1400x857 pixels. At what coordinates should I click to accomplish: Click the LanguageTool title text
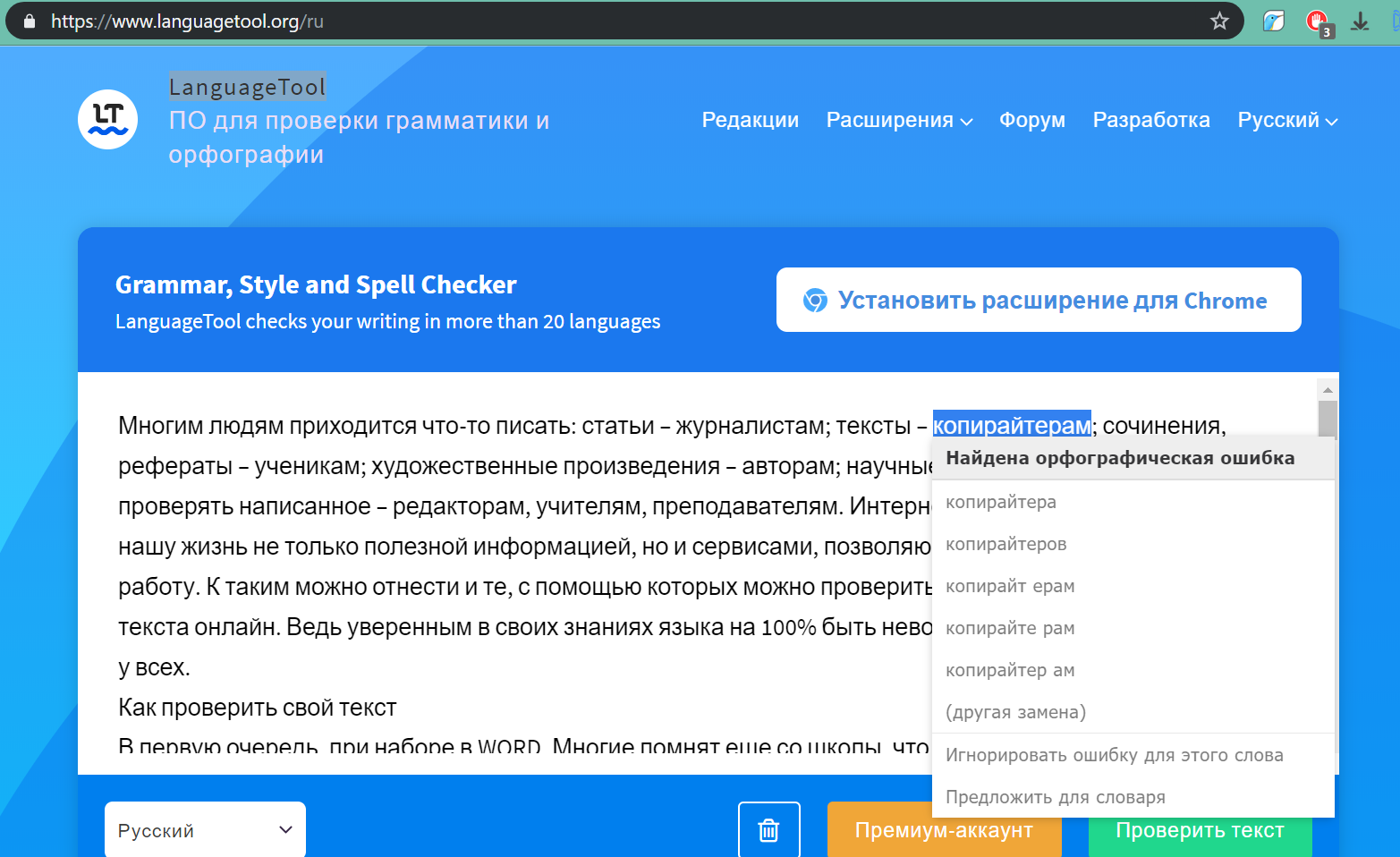click(248, 87)
